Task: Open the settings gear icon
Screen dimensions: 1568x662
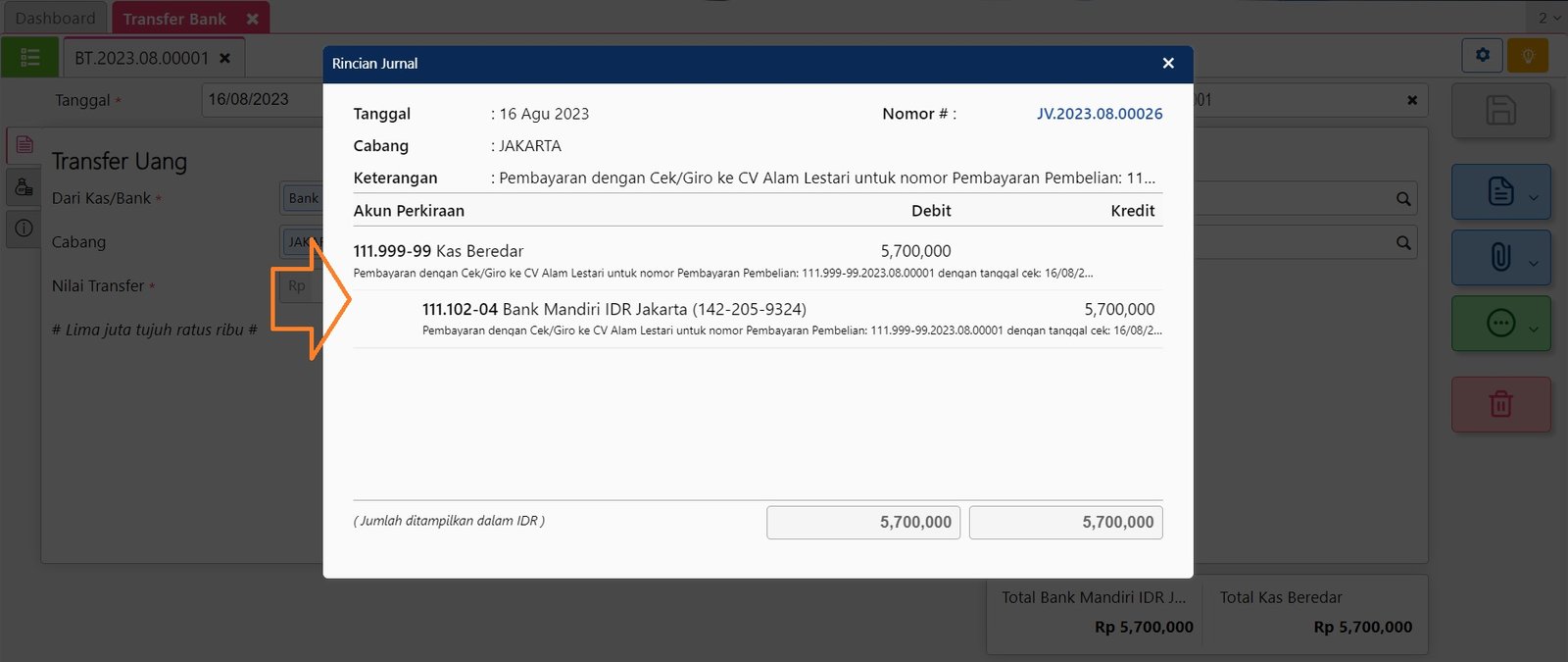Action: click(x=1482, y=56)
